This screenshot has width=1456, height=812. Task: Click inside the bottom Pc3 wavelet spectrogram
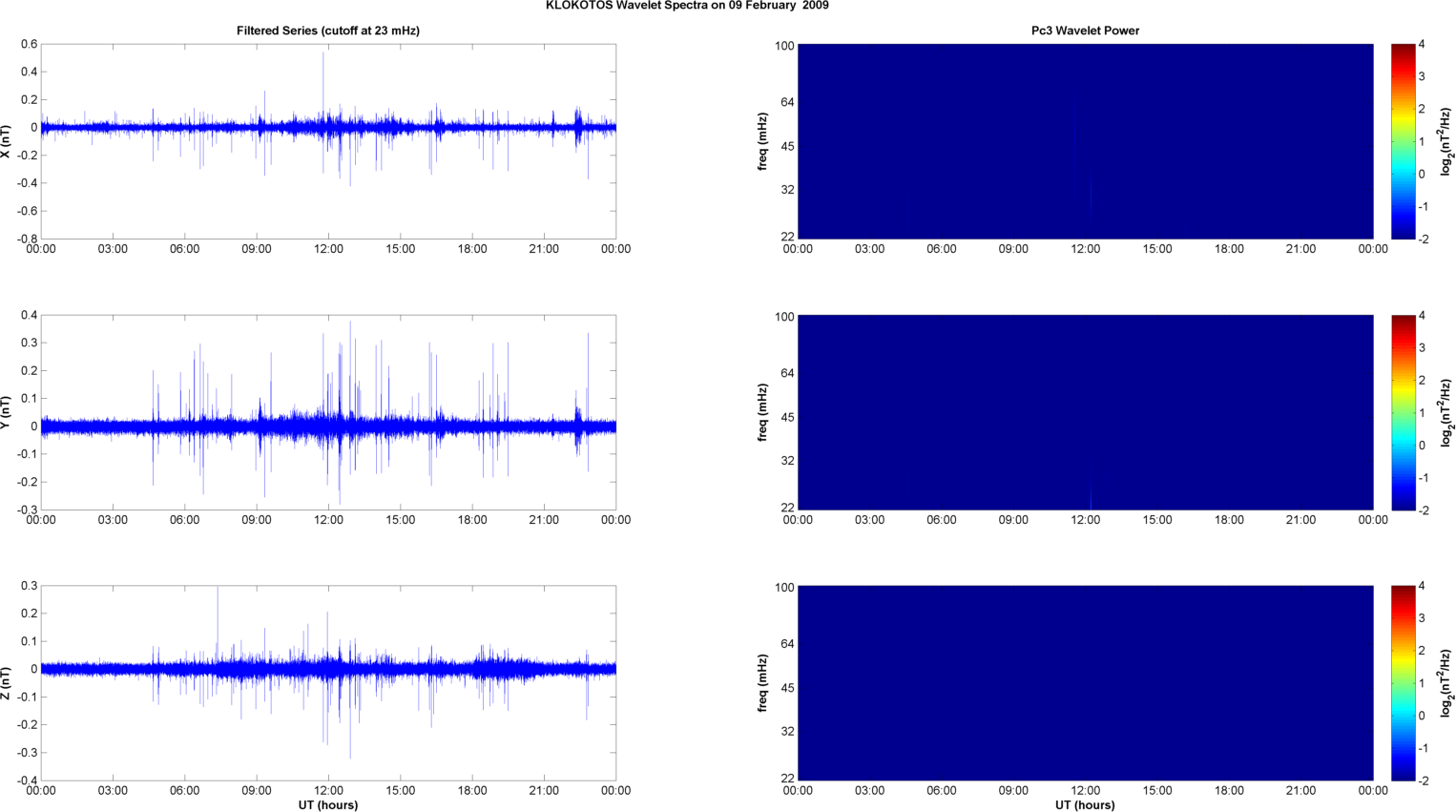(1085, 683)
